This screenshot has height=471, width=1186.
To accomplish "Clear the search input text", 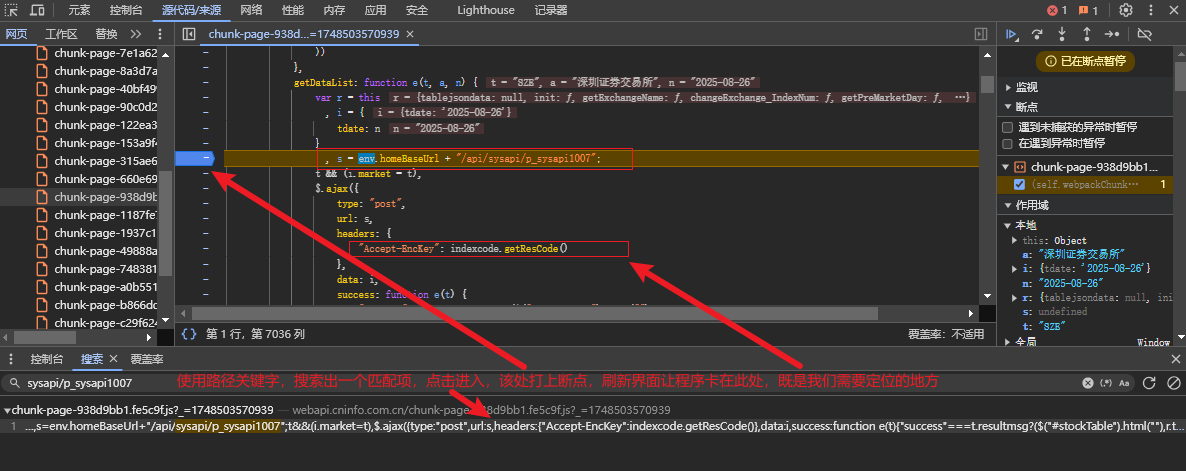I will click(x=1088, y=383).
